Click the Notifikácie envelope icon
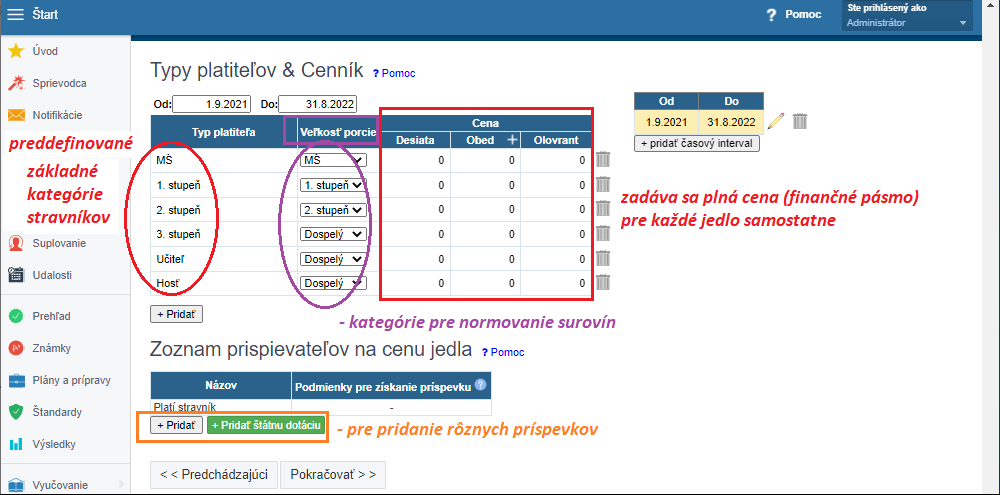 point(16,115)
